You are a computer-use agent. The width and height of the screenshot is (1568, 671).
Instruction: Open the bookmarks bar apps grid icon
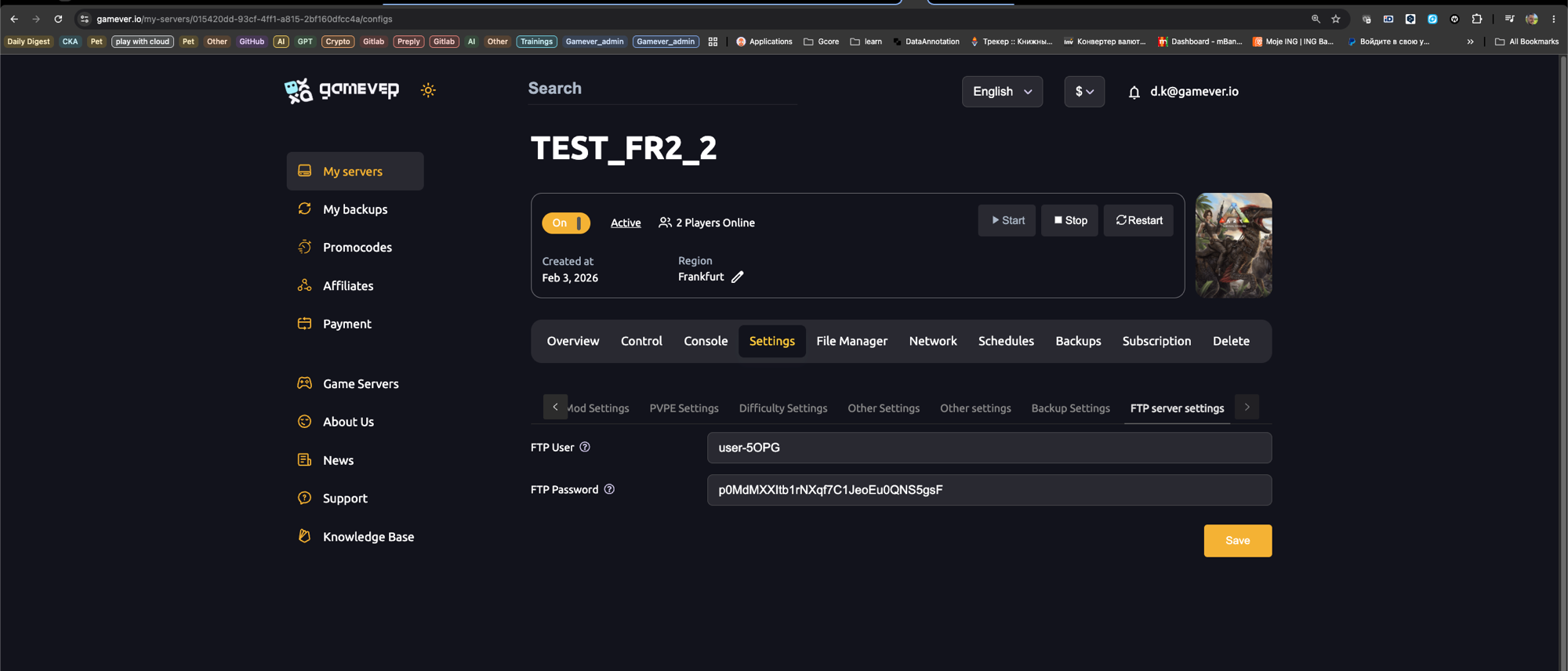tap(713, 42)
